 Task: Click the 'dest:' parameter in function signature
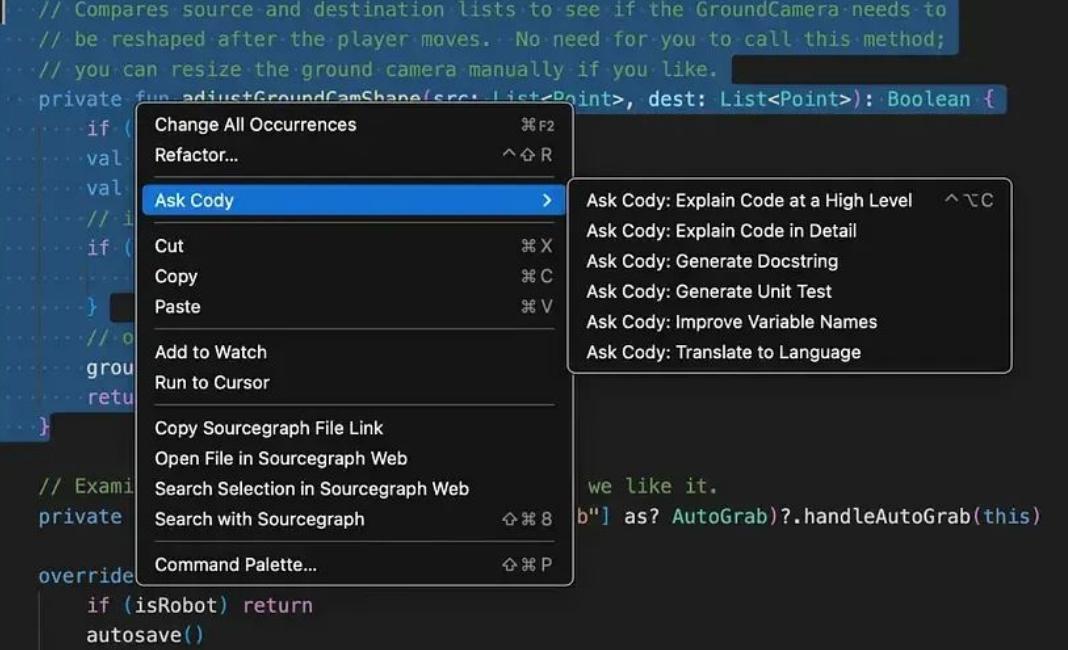(x=677, y=99)
